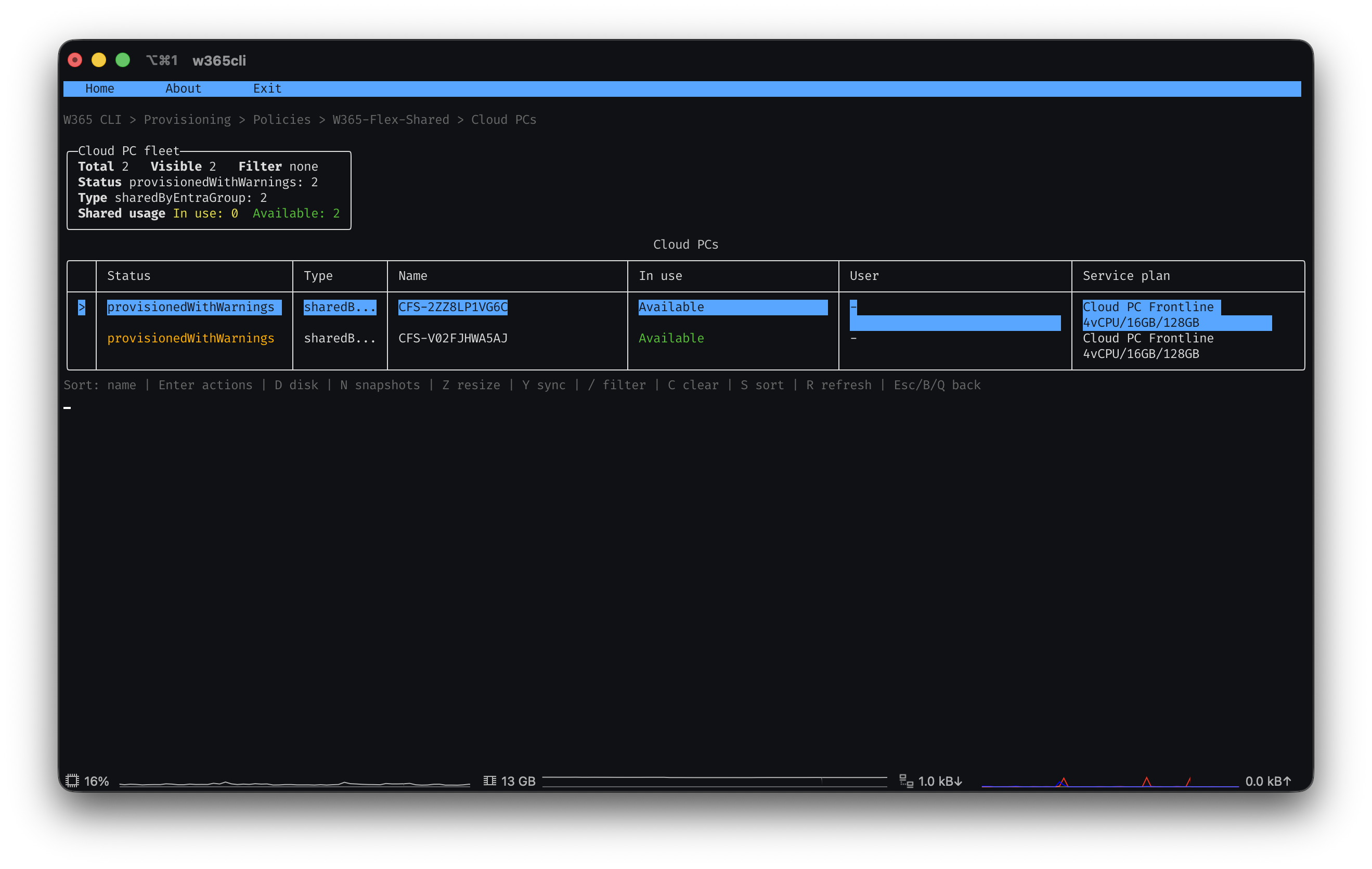Click the In use column header
The image size is (1372, 869).
pyautogui.click(x=661, y=276)
